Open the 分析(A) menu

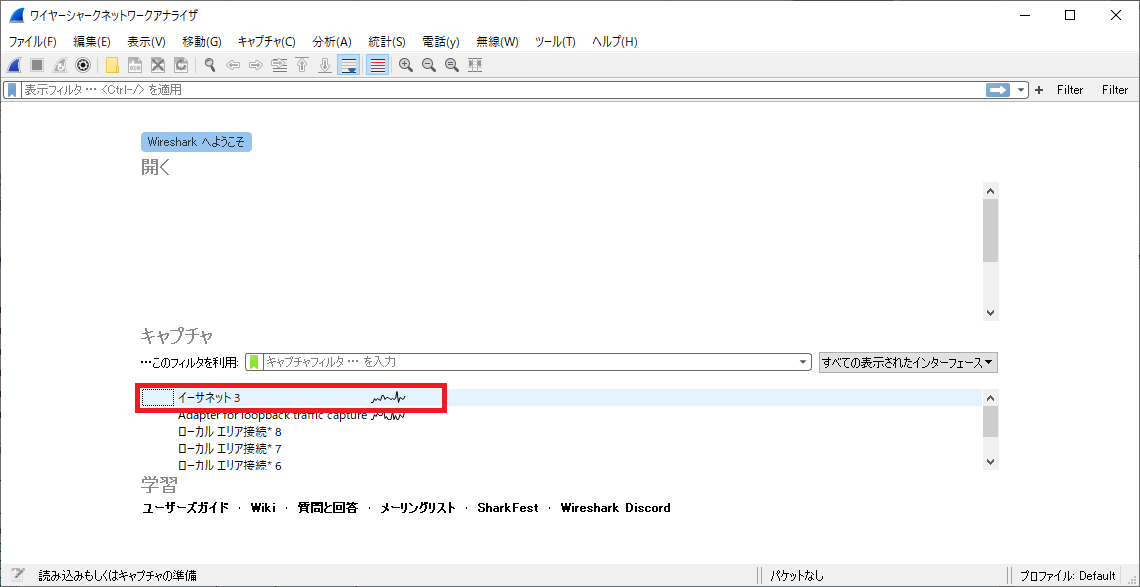(332, 41)
